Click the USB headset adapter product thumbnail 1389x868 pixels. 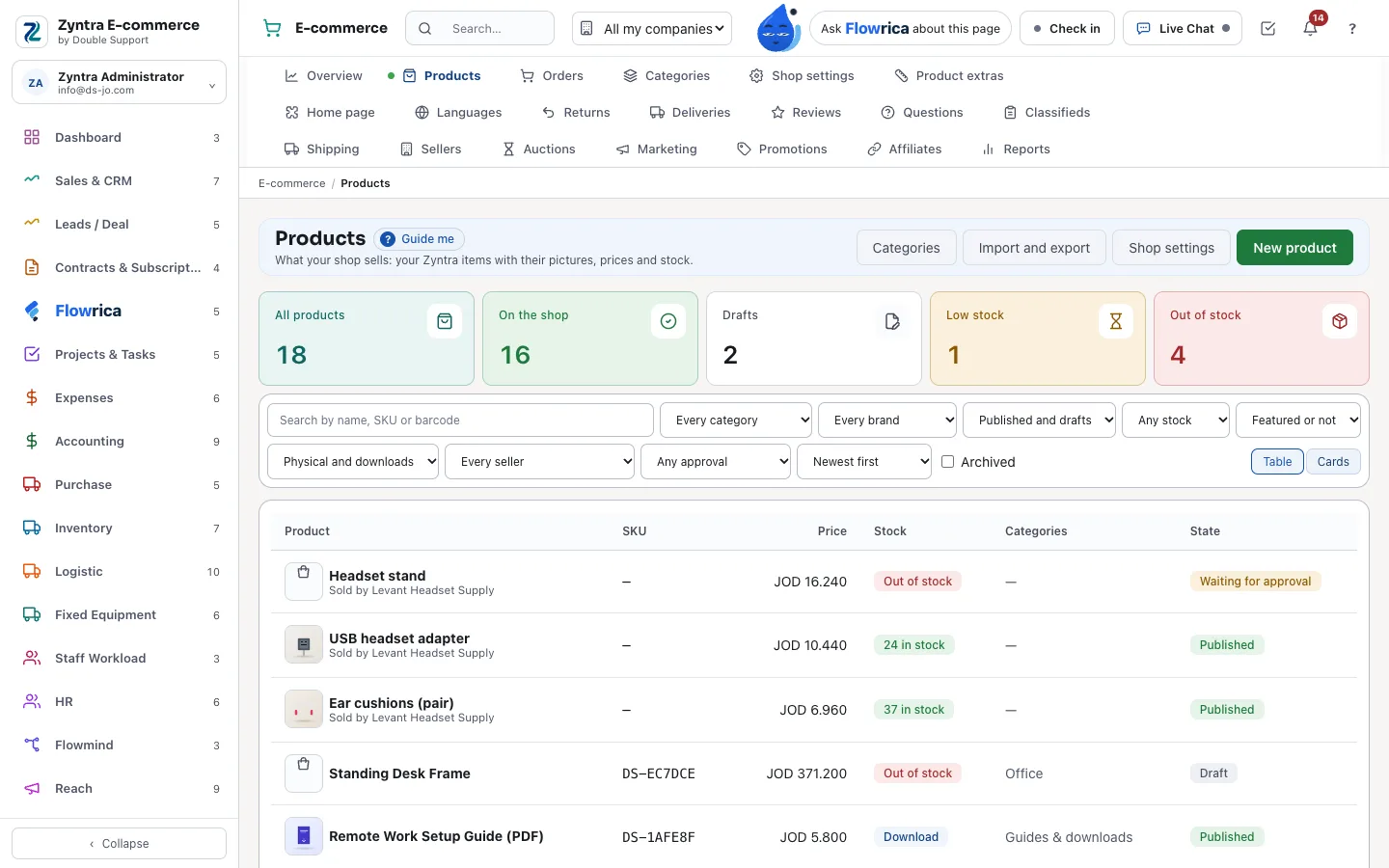304,645
